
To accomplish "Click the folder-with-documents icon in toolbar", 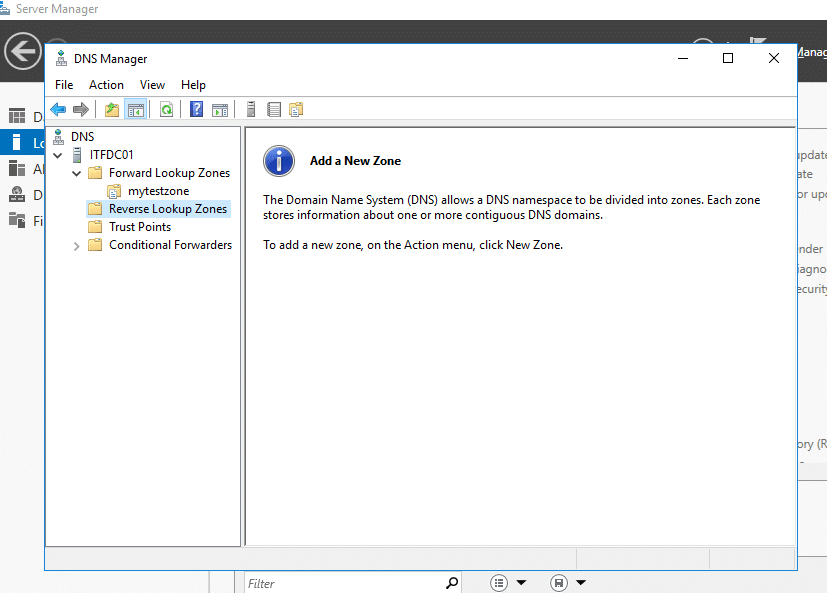I will (296, 110).
